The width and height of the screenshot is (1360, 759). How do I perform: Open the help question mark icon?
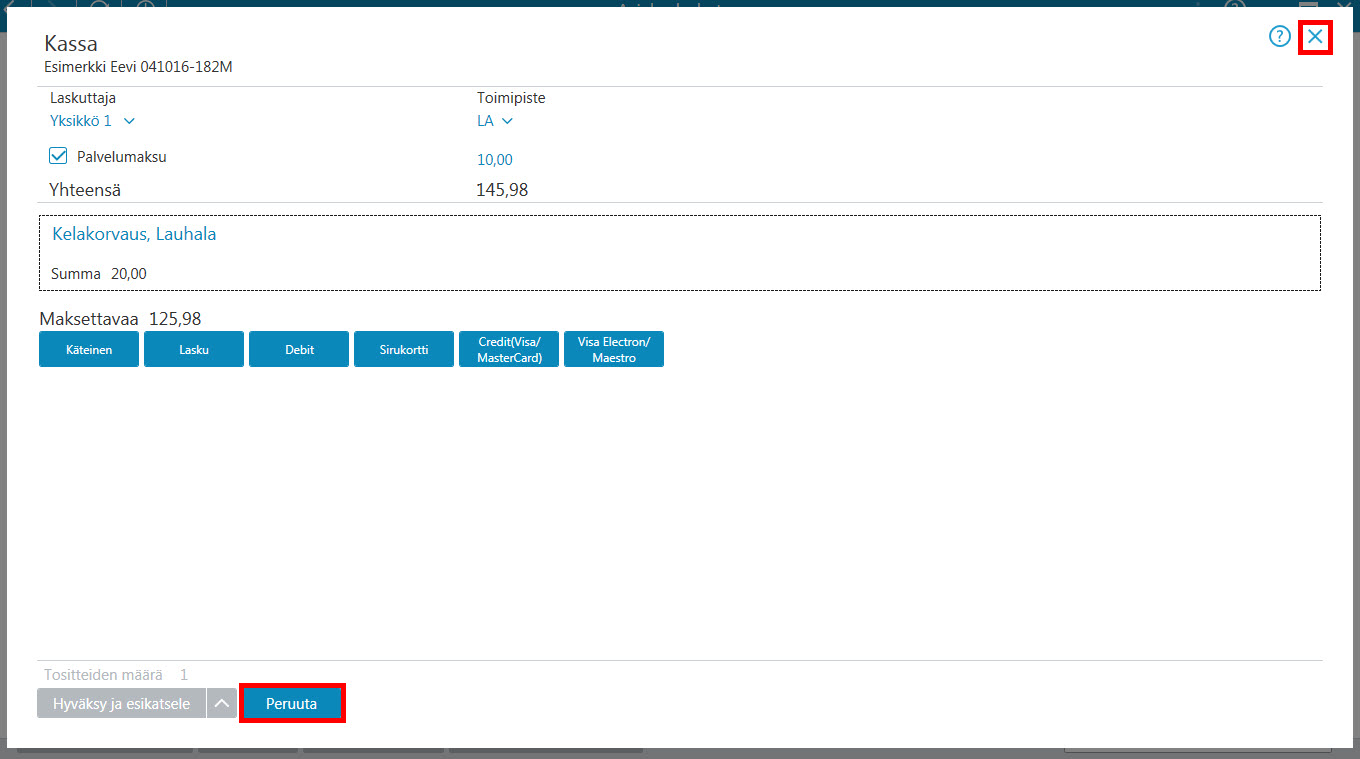(1280, 37)
